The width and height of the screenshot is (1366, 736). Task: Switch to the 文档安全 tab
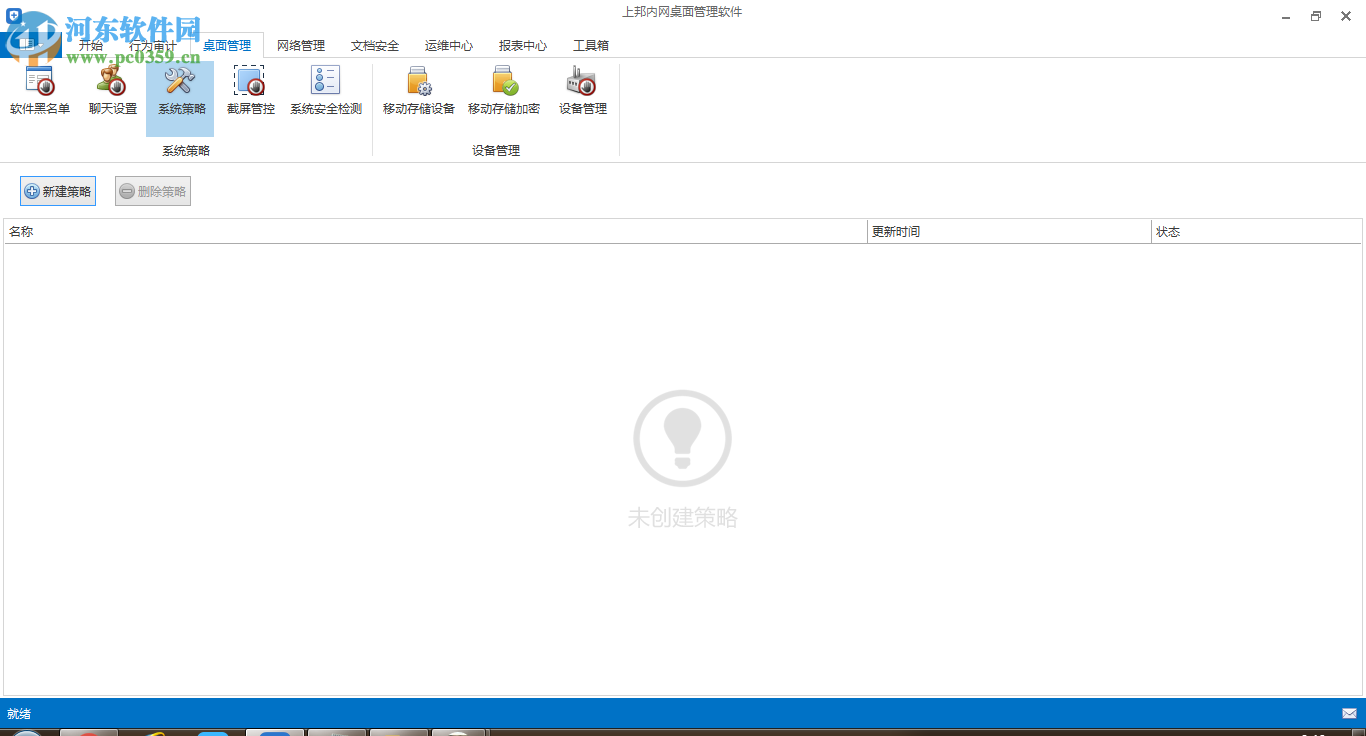coord(374,45)
